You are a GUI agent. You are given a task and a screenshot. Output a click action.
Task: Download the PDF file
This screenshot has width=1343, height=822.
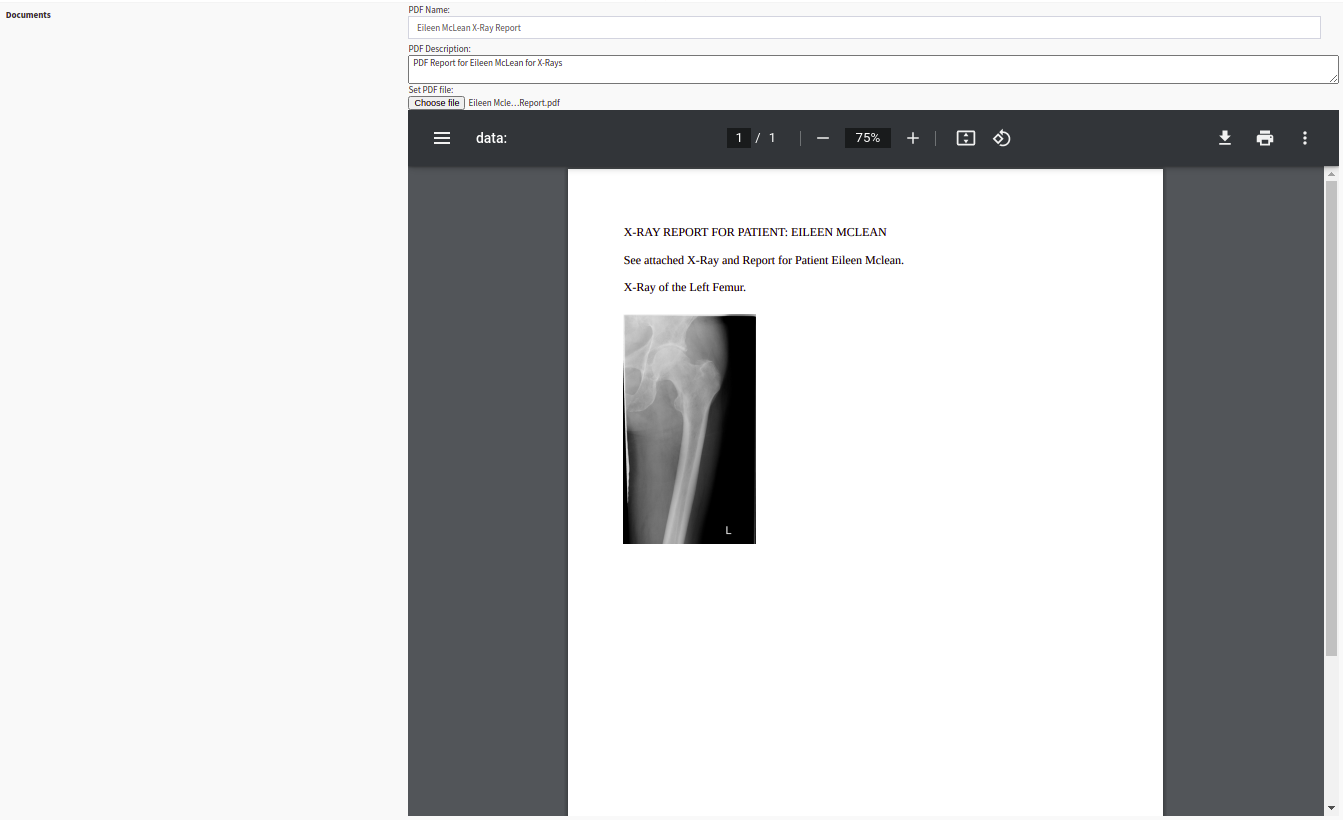coord(1224,138)
